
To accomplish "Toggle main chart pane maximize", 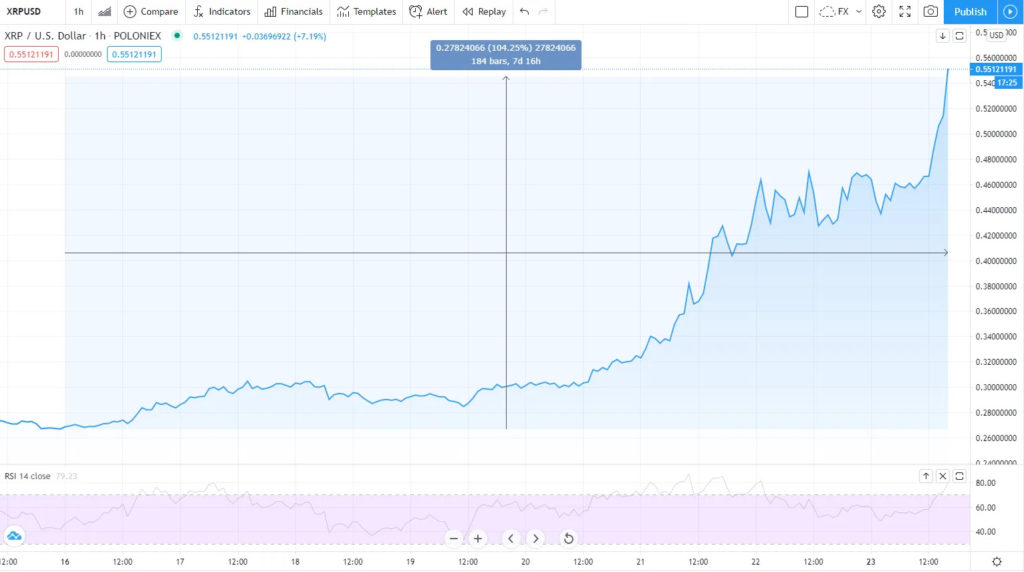I will [x=959, y=36].
